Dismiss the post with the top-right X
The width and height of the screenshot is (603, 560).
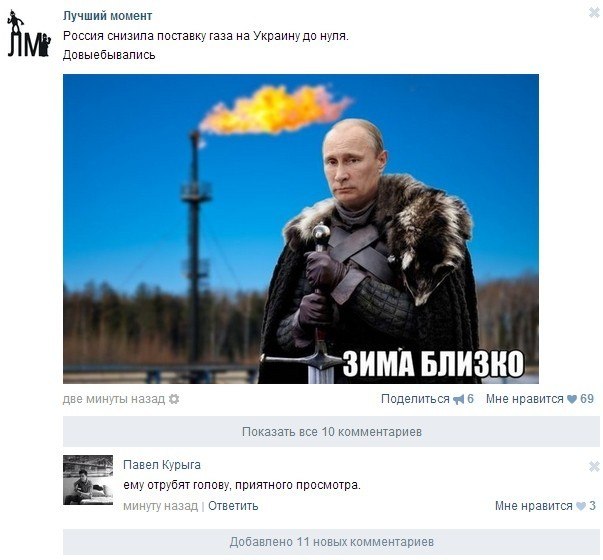pyautogui.click(x=594, y=13)
